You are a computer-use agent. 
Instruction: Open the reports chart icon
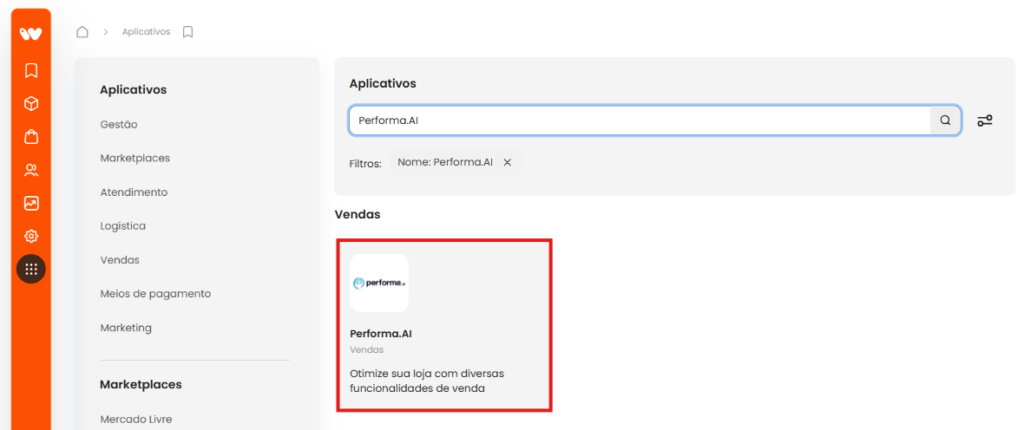31,203
